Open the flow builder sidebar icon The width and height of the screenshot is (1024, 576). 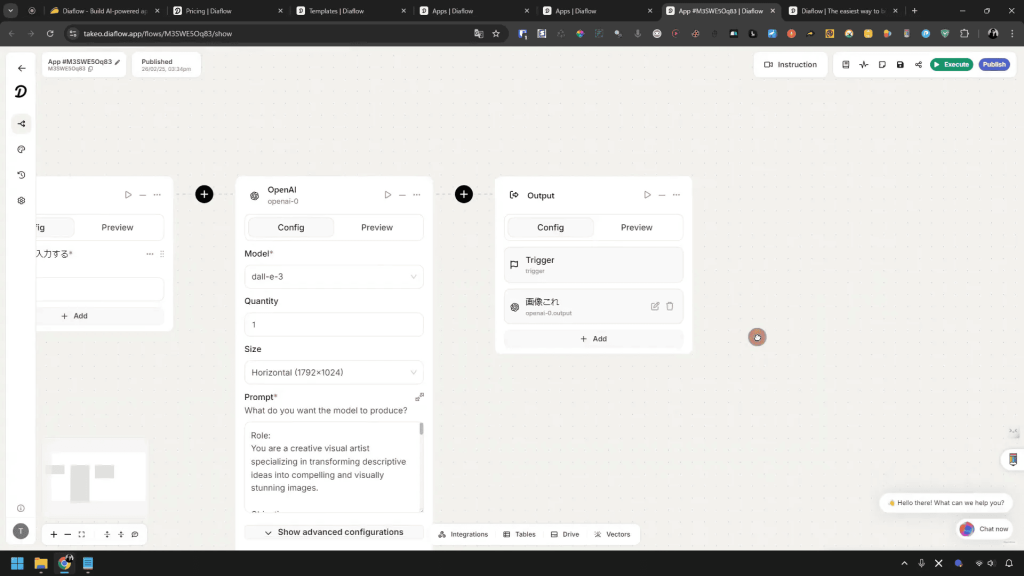point(22,123)
